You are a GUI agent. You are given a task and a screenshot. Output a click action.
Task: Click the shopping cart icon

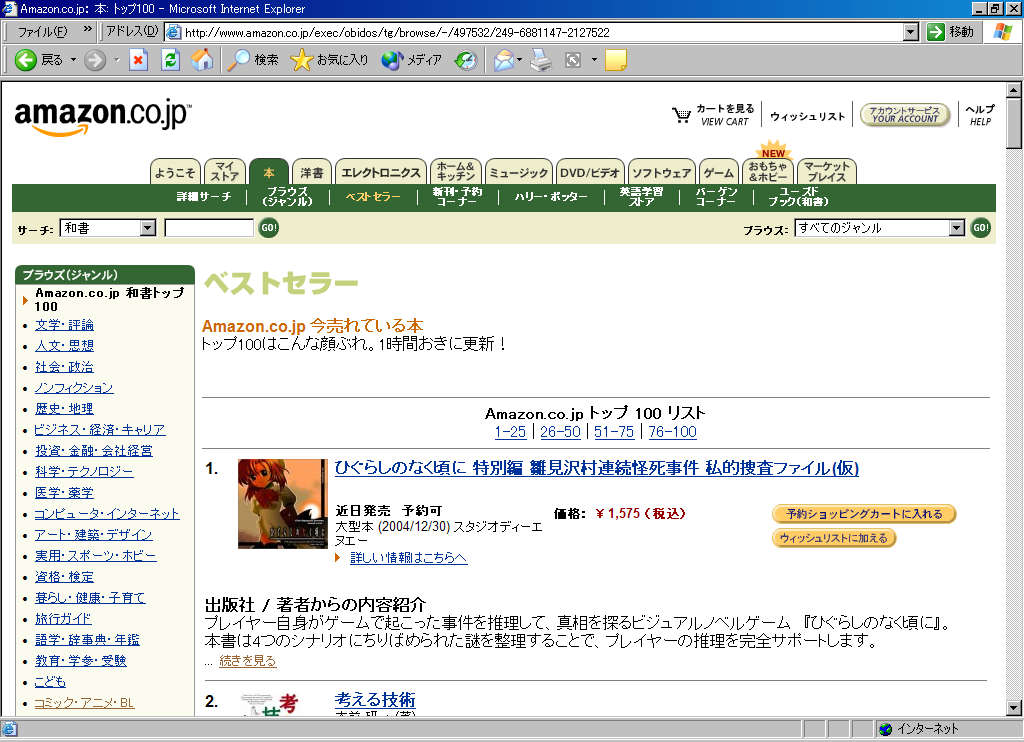click(681, 116)
